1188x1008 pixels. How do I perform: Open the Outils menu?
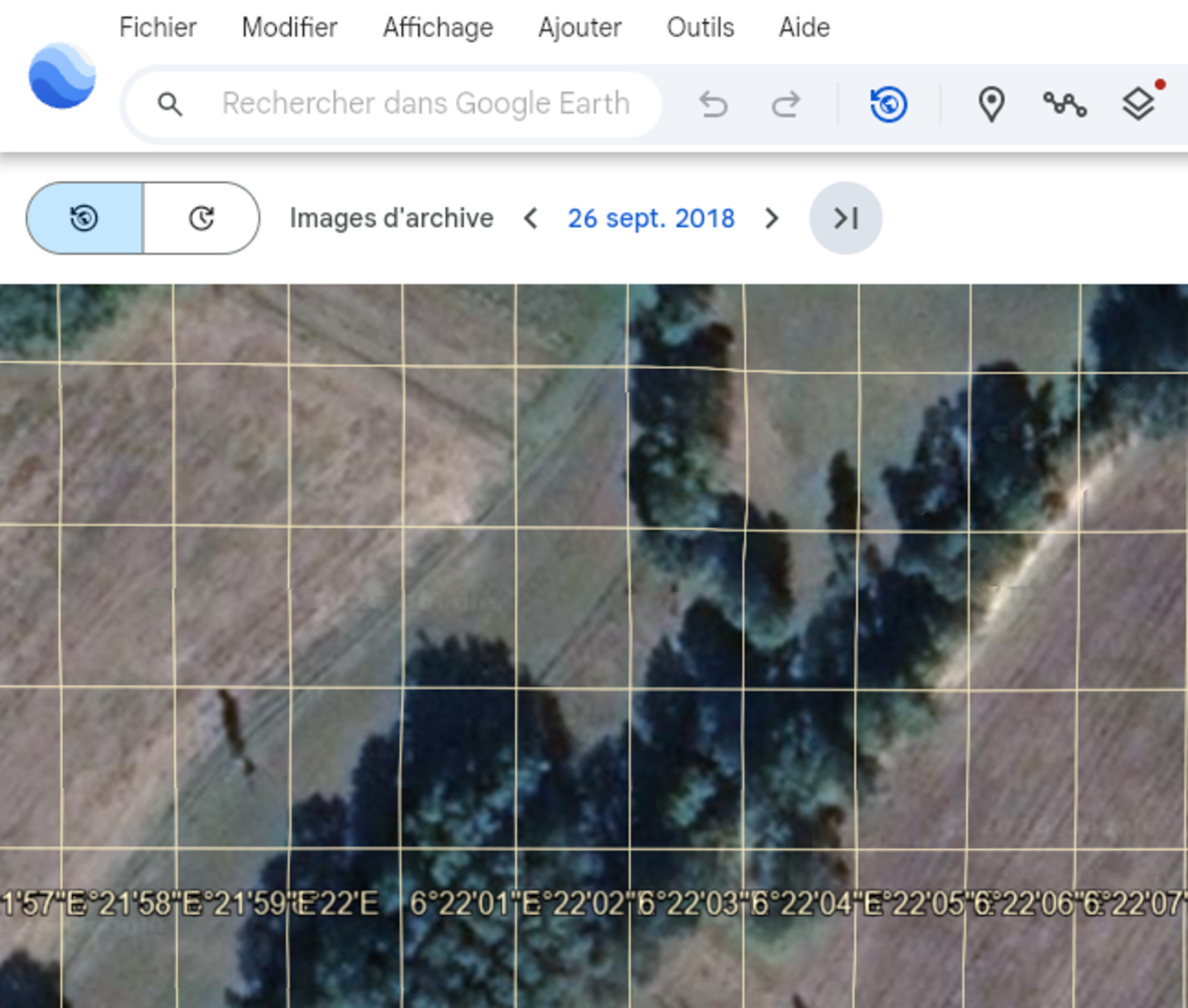pos(699,27)
